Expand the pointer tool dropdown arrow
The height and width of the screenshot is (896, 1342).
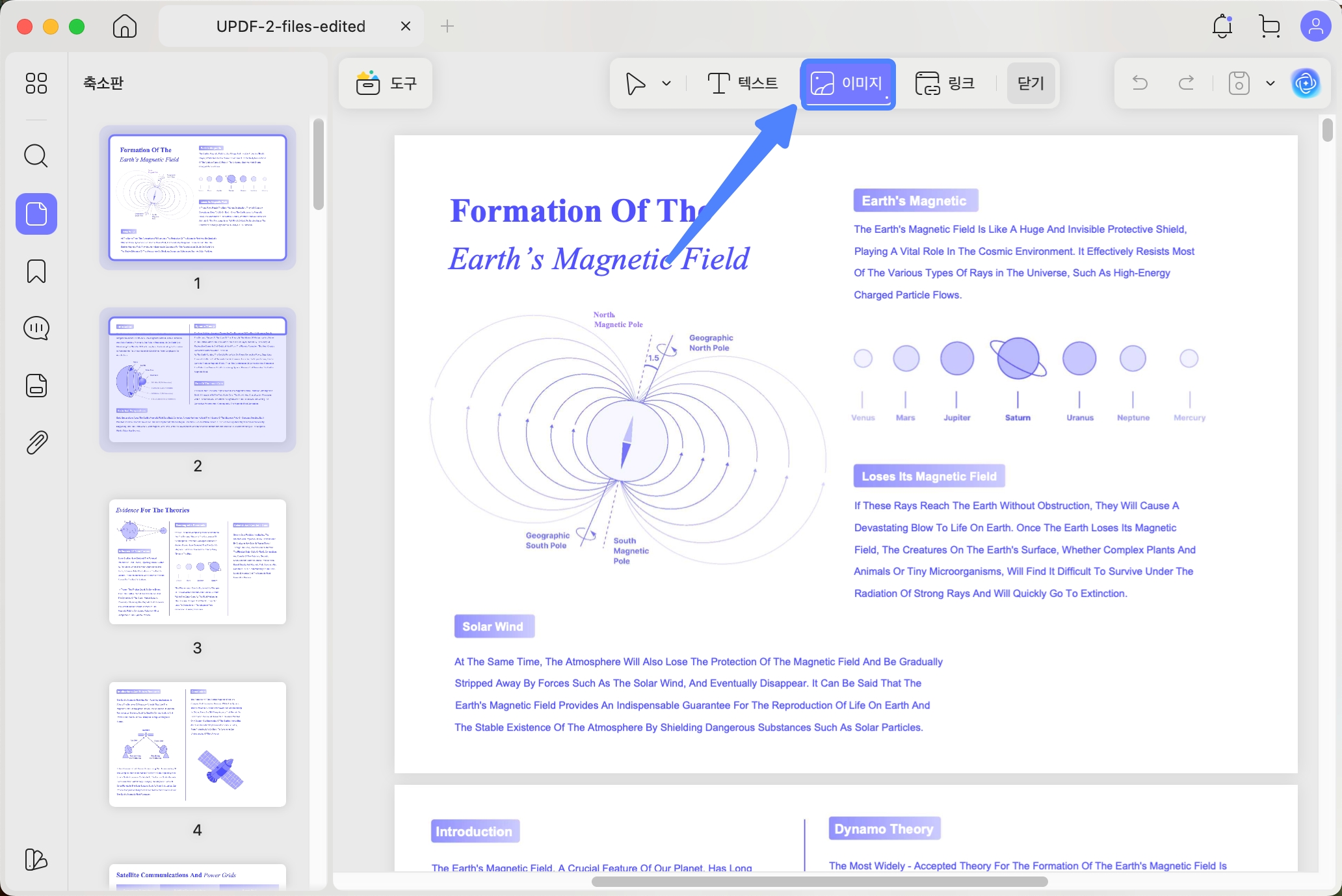pyautogui.click(x=666, y=83)
